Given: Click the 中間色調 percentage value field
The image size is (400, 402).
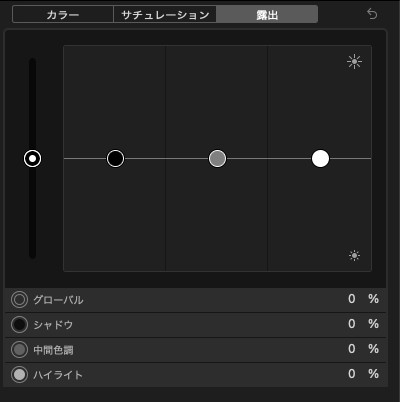Looking at the screenshot, I should click(352, 349).
